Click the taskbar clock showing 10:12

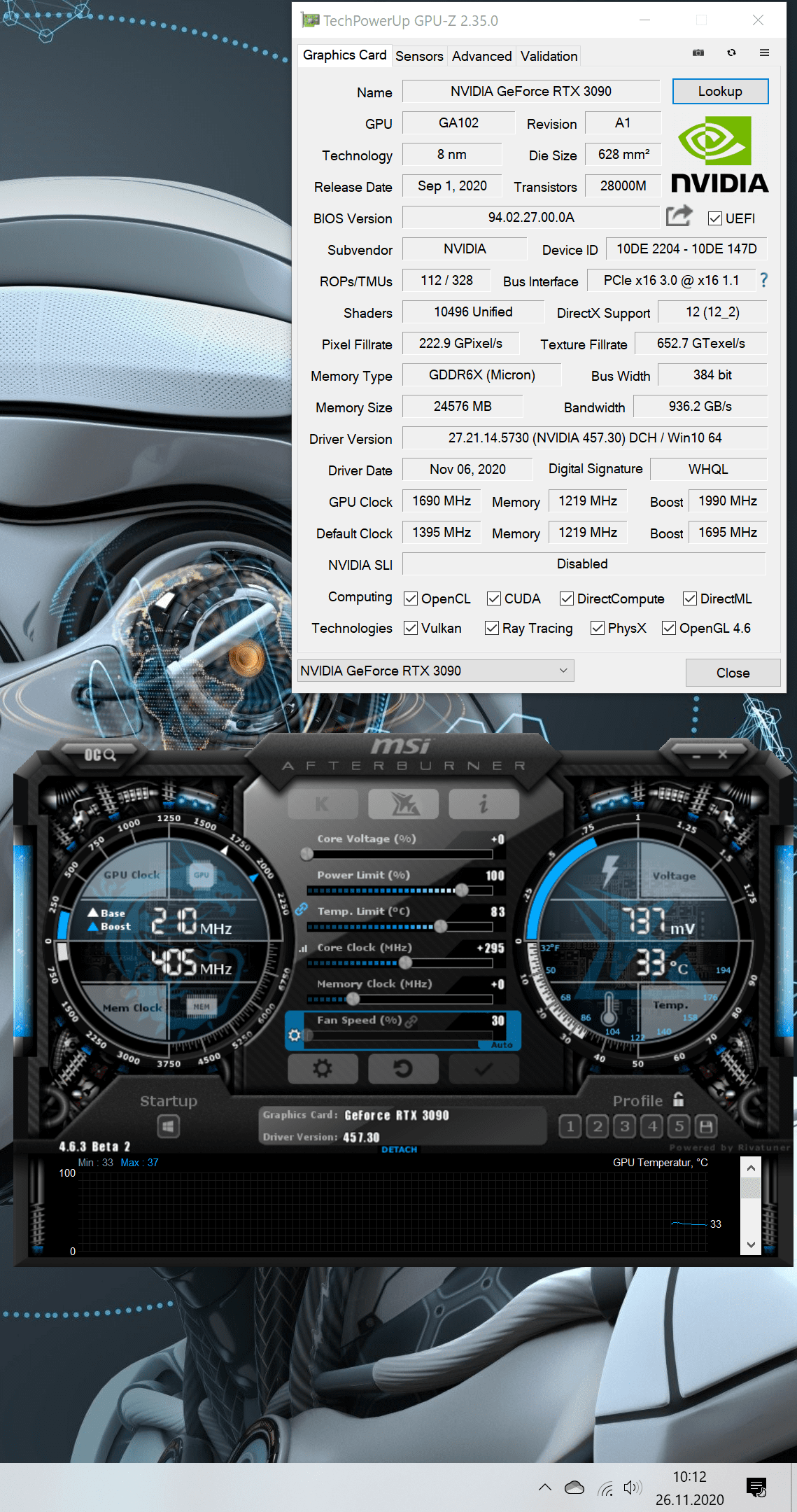(x=689, y=1477)
